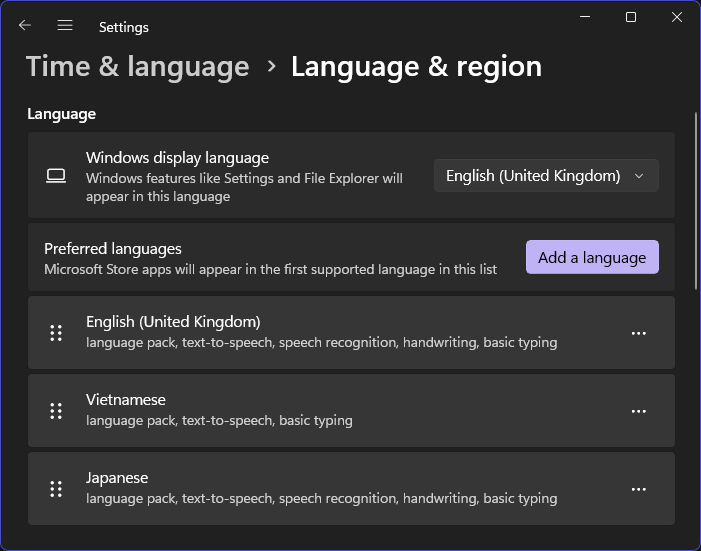Expand the Windows display language dropdown
The width and height of the screenshot is (701, 551).
[x=546, y=176]
